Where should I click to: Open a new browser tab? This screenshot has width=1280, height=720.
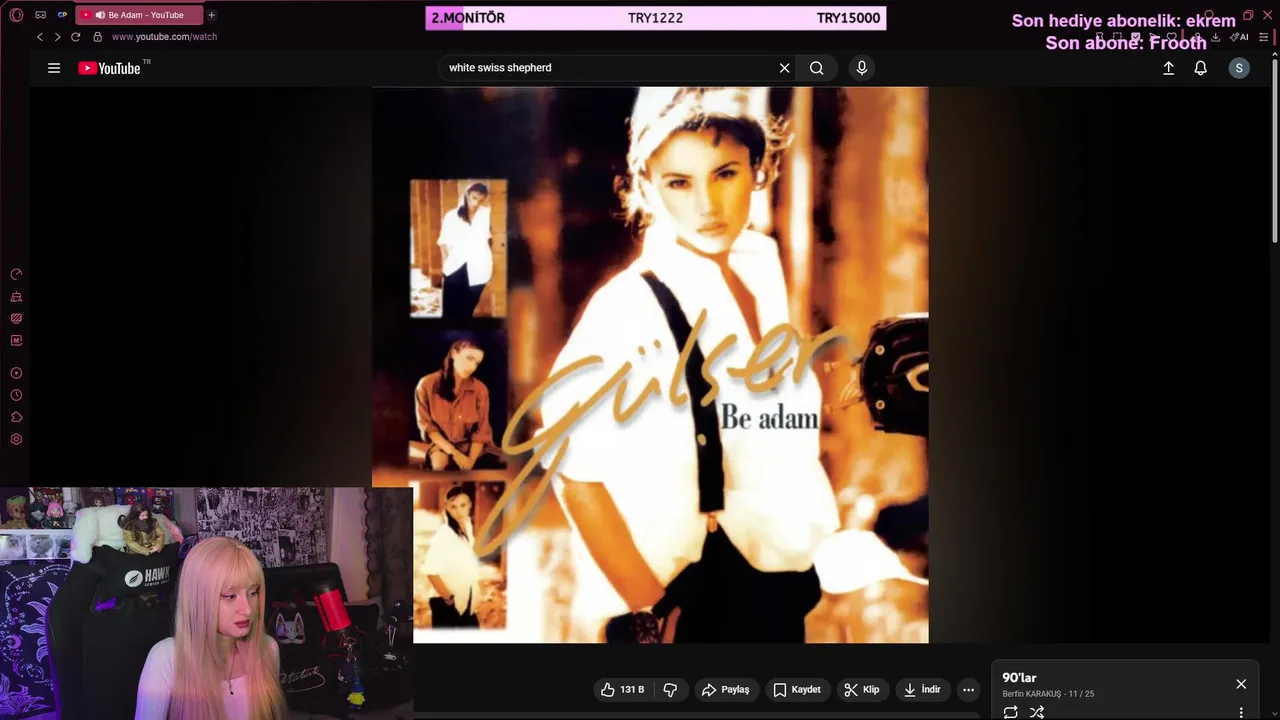tap(211, 15)
